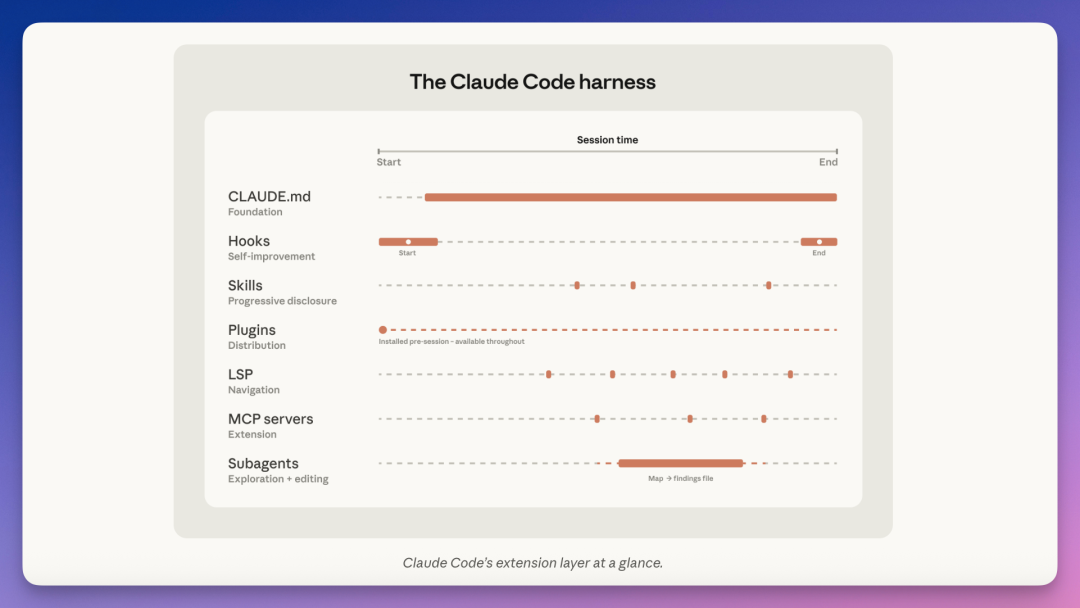Click the first LSP navigation marker
The height and width of the screenshot is (608, 1080).
(549, 375)
